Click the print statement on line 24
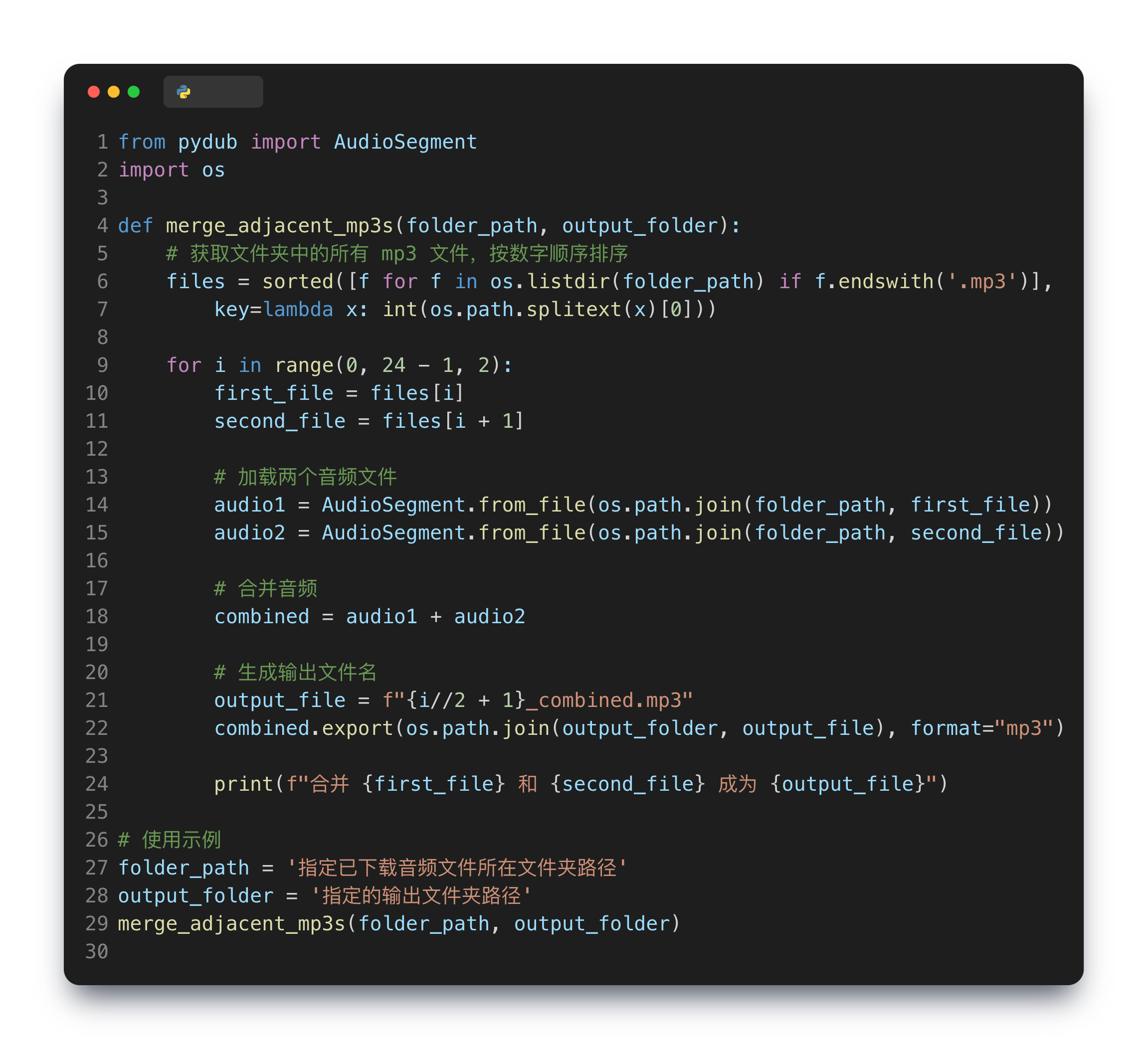1148x1049 pixels. pos(244,784)
